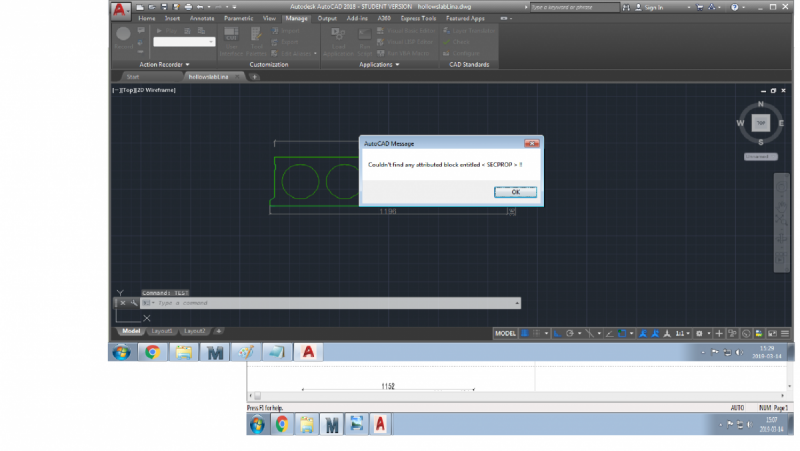Click the Top face of the ViewCube
The height and width of the screenshot is (451, 800).
(761, 123)
